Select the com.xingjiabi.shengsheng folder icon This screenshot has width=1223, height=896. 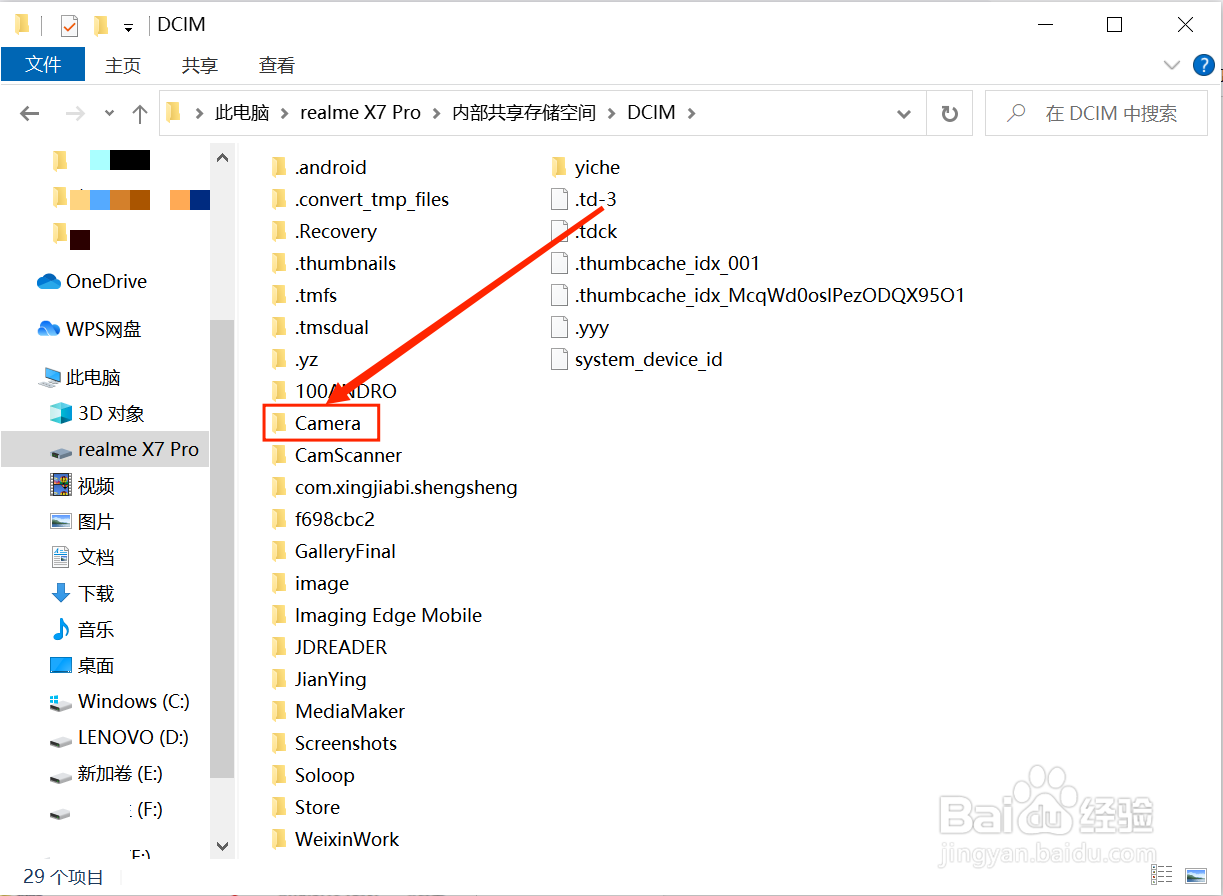click(279, 487)
